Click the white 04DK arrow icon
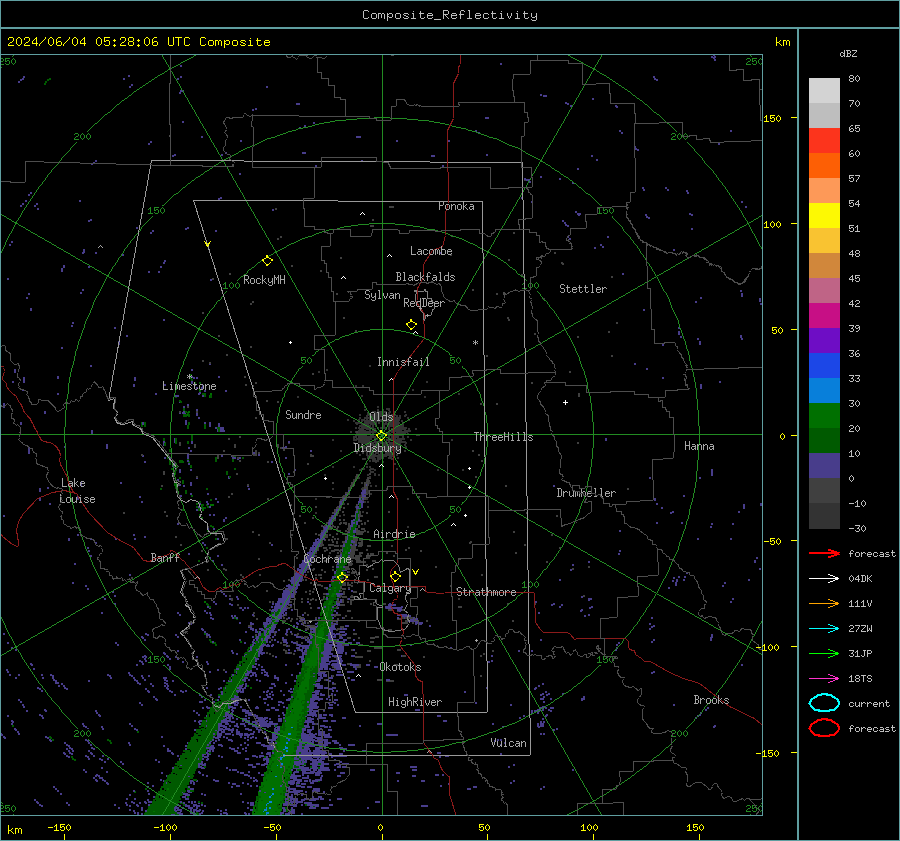The image size is (900, 841). point(824,578)
